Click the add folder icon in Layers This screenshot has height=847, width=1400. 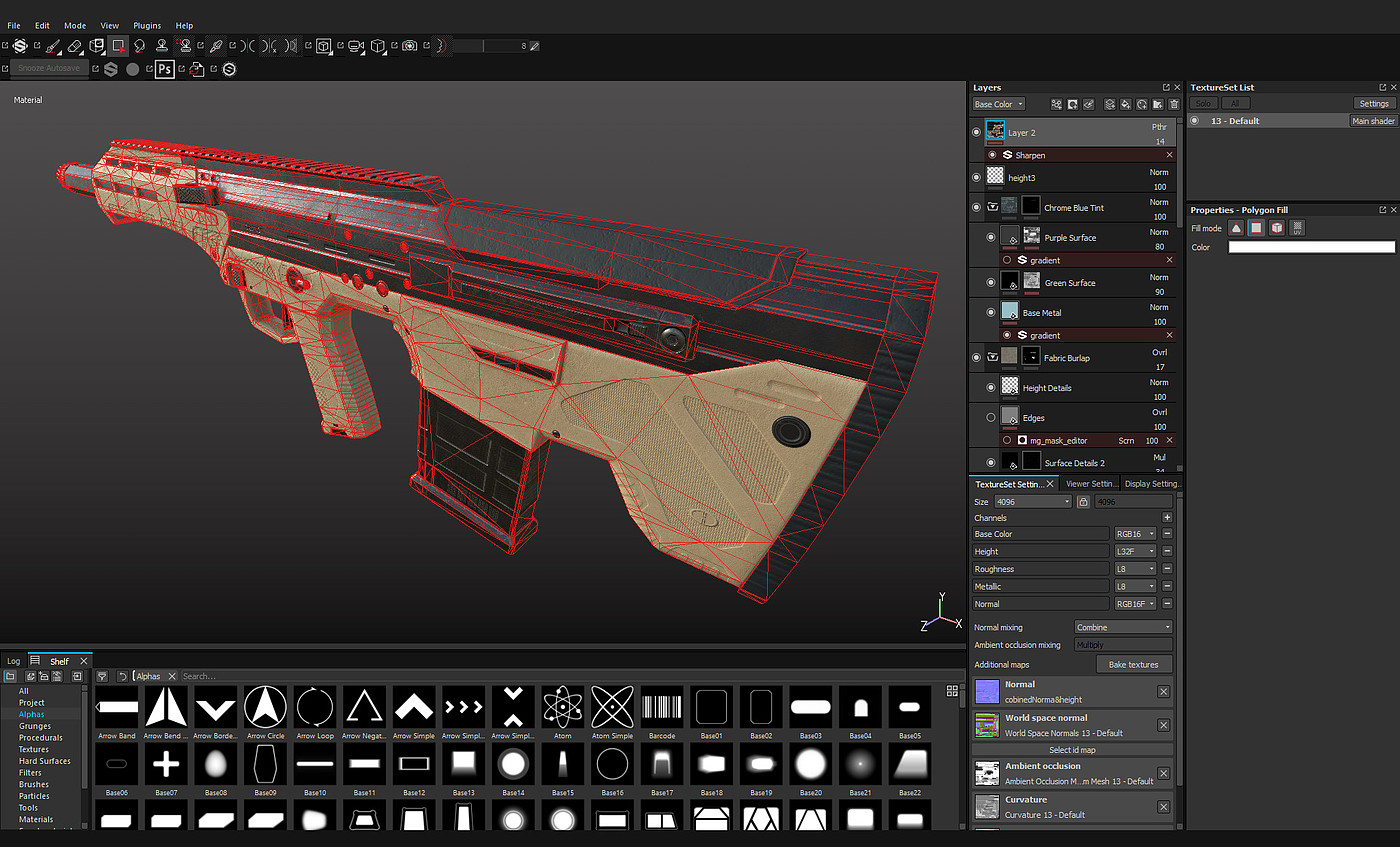coord(1158,104)
